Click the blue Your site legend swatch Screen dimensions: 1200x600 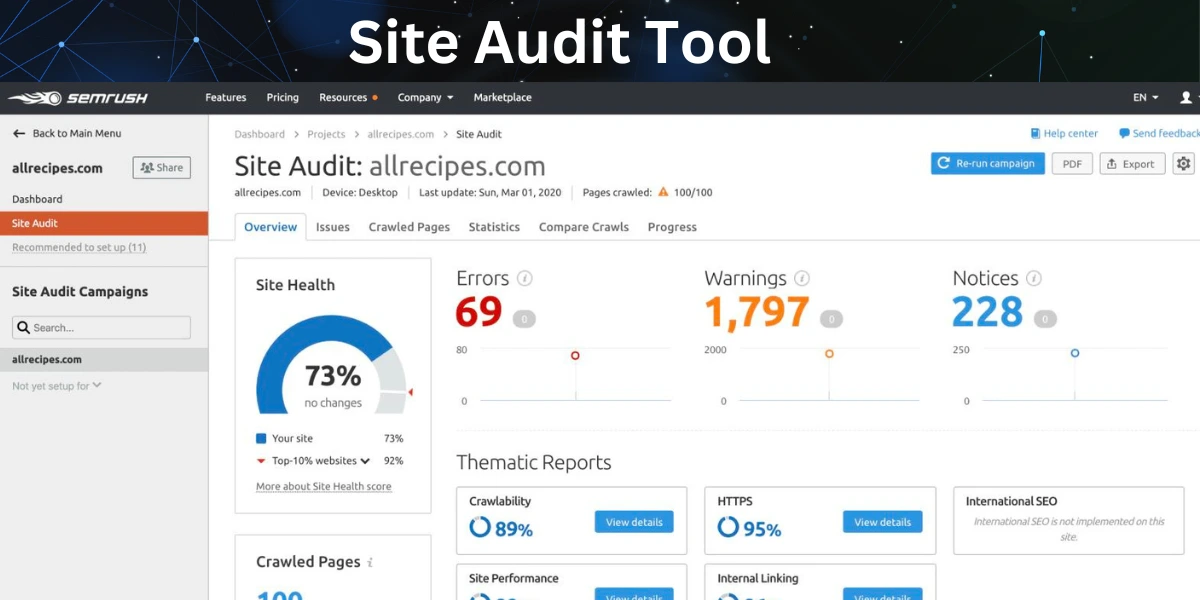tap(261, 438)
